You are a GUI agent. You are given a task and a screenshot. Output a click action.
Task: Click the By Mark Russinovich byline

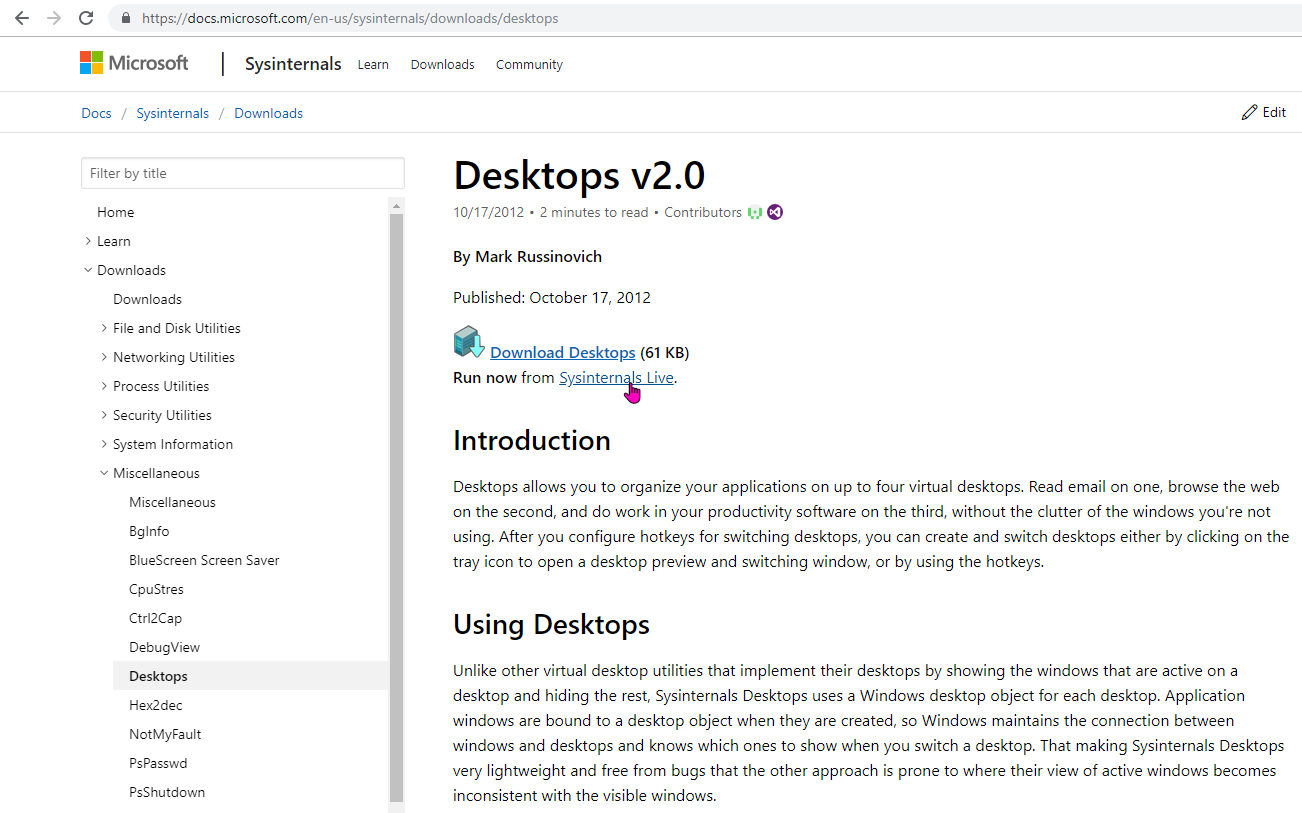click(x=527, y=257)
